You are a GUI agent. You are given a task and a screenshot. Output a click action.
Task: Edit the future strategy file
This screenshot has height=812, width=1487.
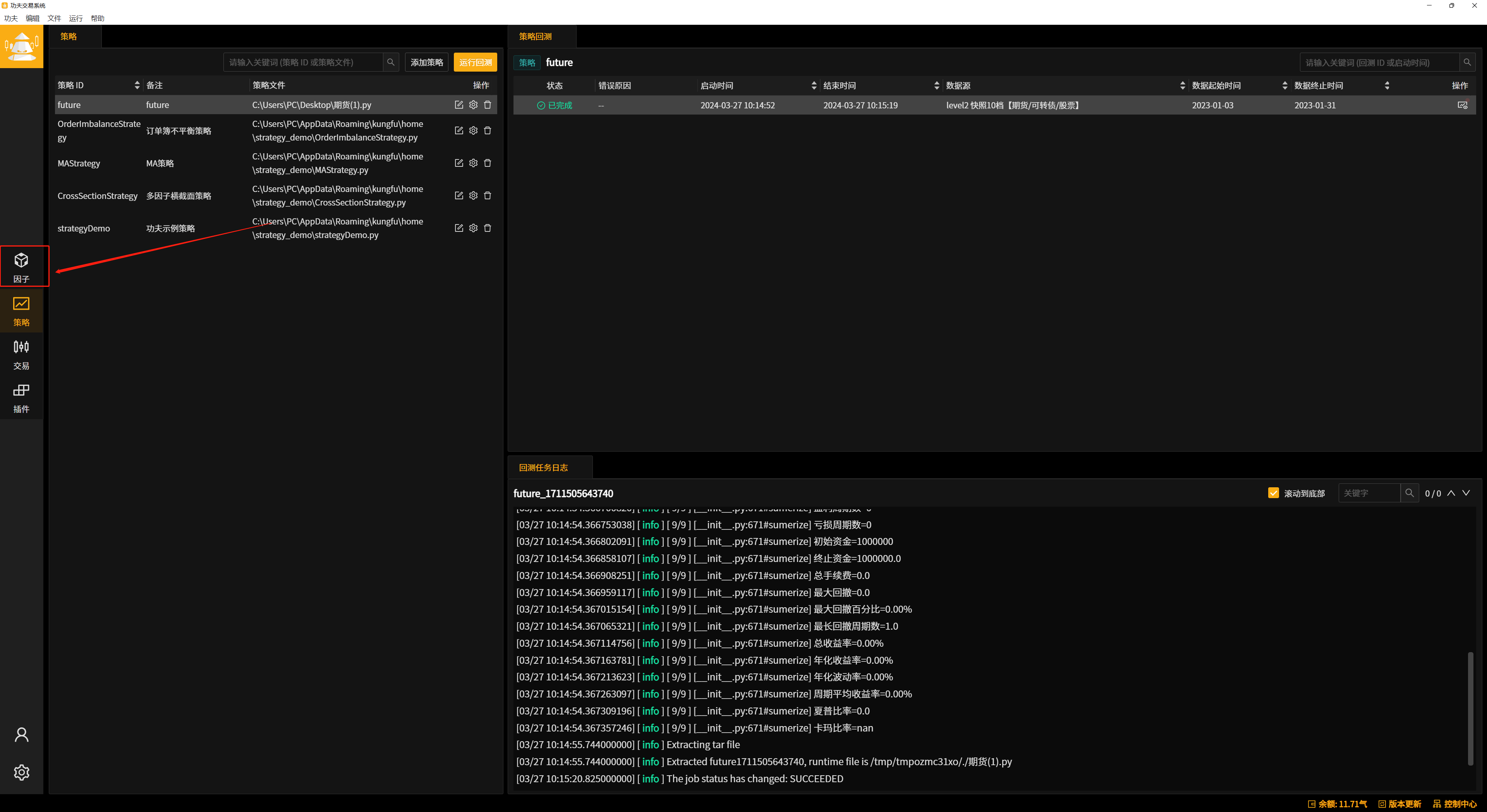459,104
